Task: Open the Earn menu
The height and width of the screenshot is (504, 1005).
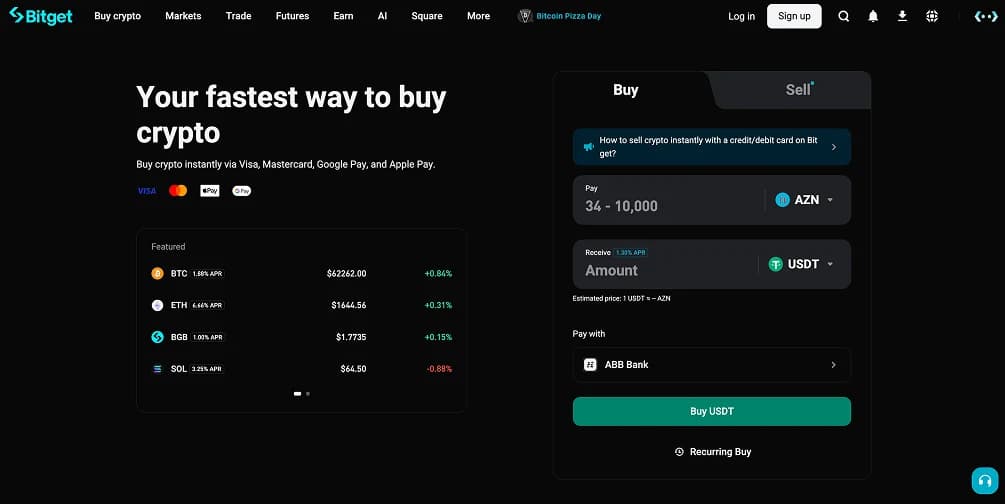Action: [344, 16]
